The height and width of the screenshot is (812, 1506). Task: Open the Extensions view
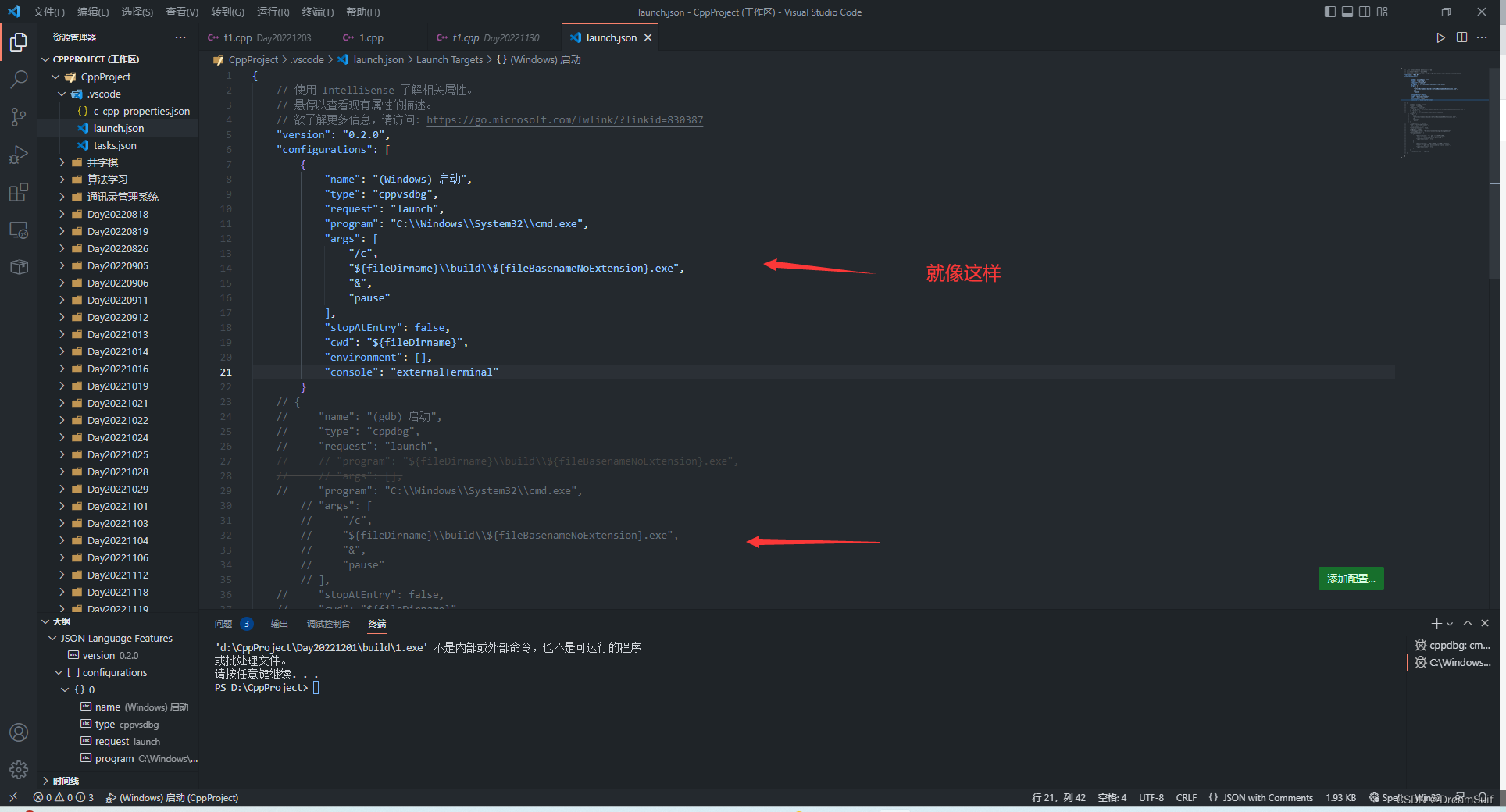(x=19, y=192)
